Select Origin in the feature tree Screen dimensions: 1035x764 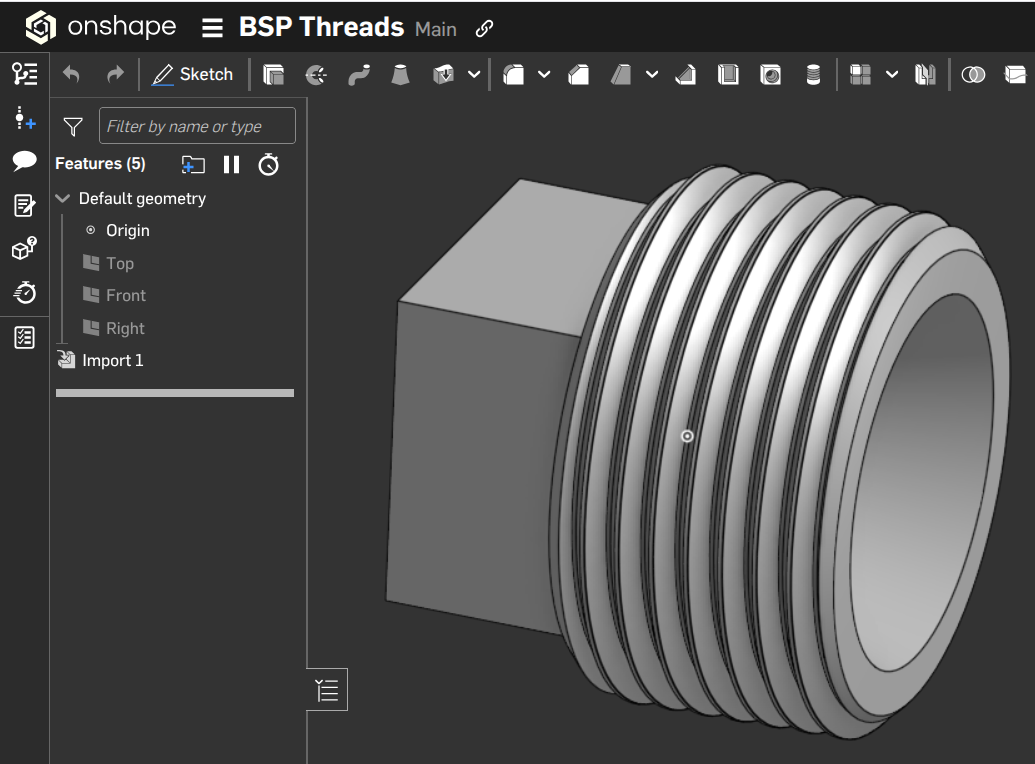127,230
